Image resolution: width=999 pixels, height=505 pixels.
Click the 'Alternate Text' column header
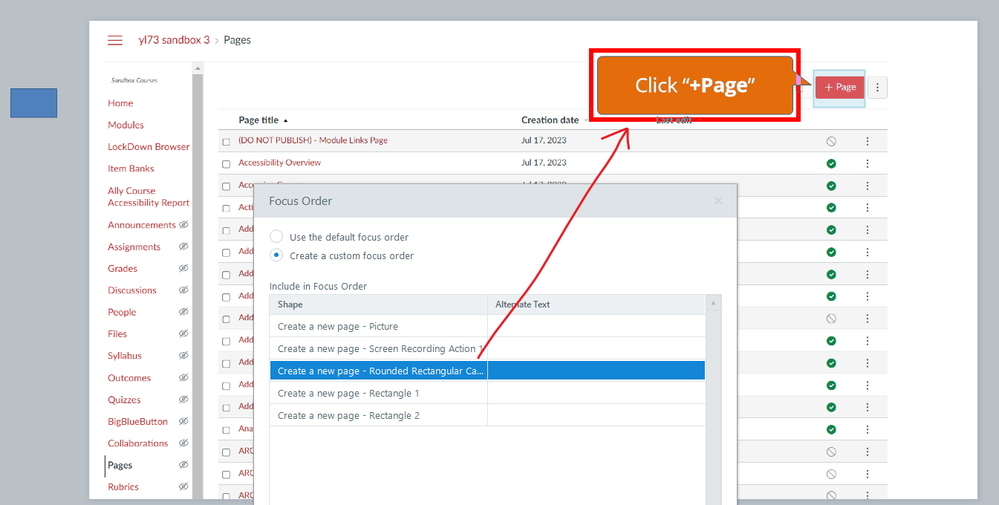[596, 304]
